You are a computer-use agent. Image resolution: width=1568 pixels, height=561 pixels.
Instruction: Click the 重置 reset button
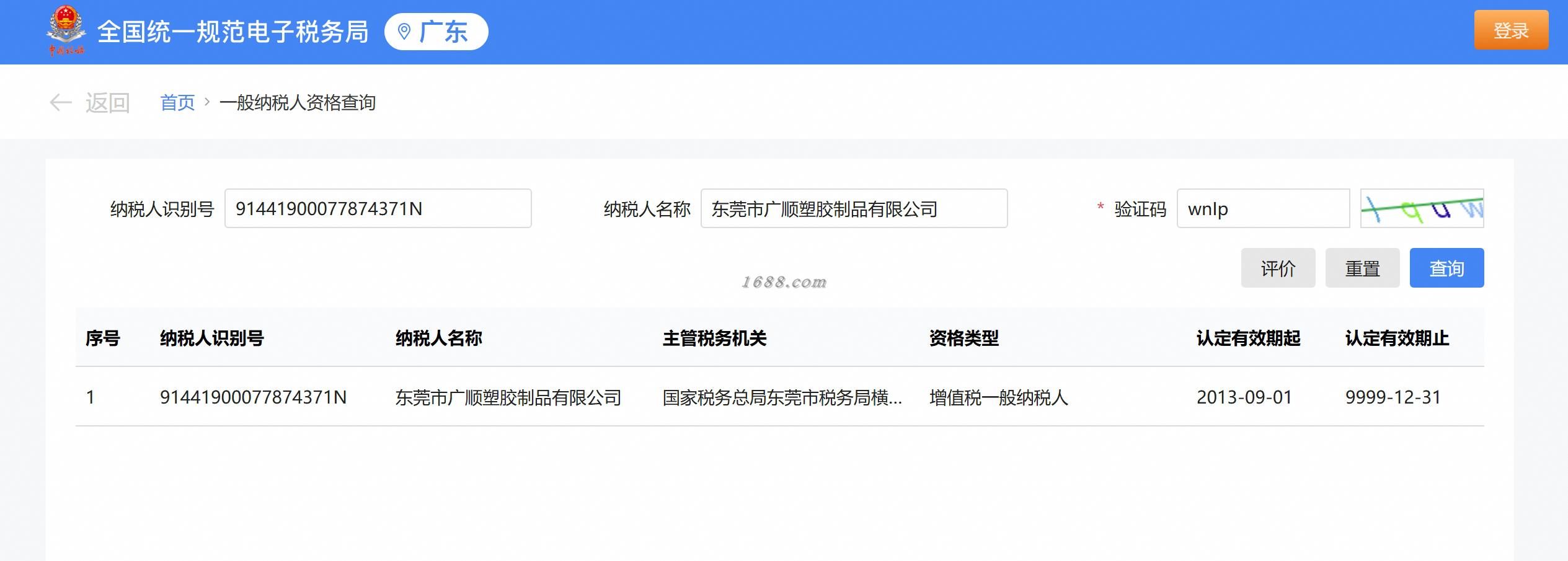pos(1362,268)
